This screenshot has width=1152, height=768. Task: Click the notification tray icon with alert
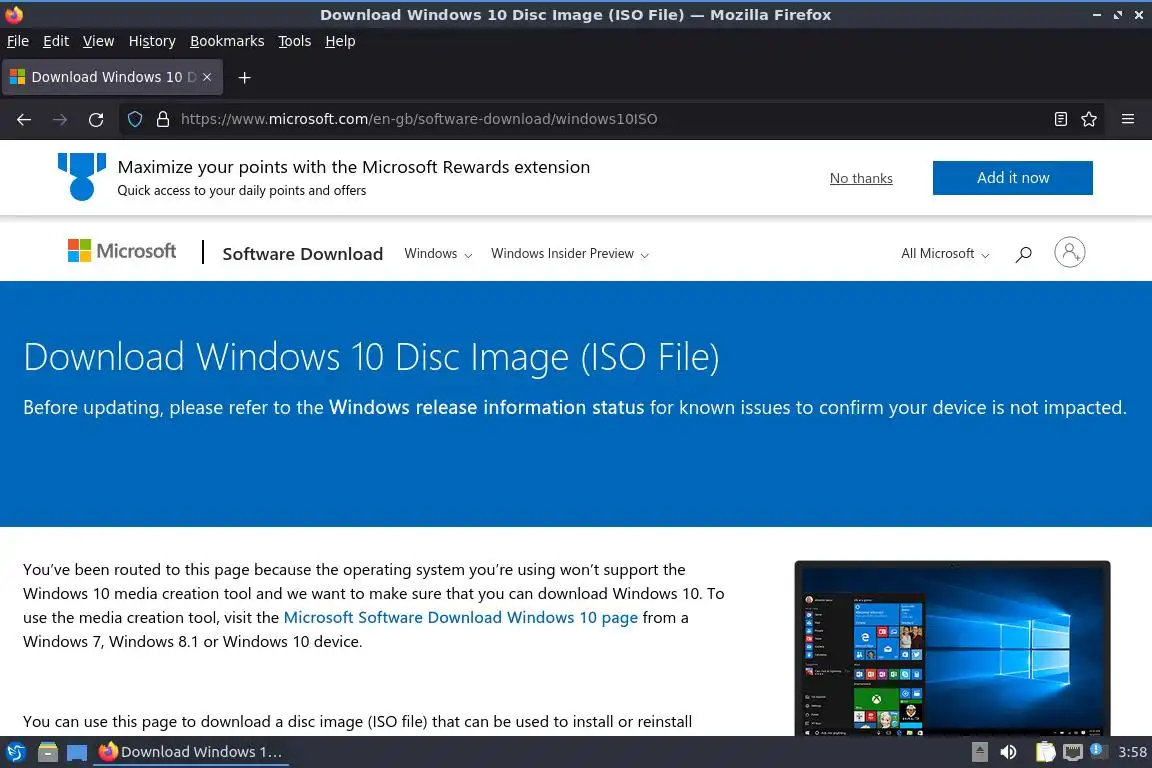click(x=1097, y=750)
